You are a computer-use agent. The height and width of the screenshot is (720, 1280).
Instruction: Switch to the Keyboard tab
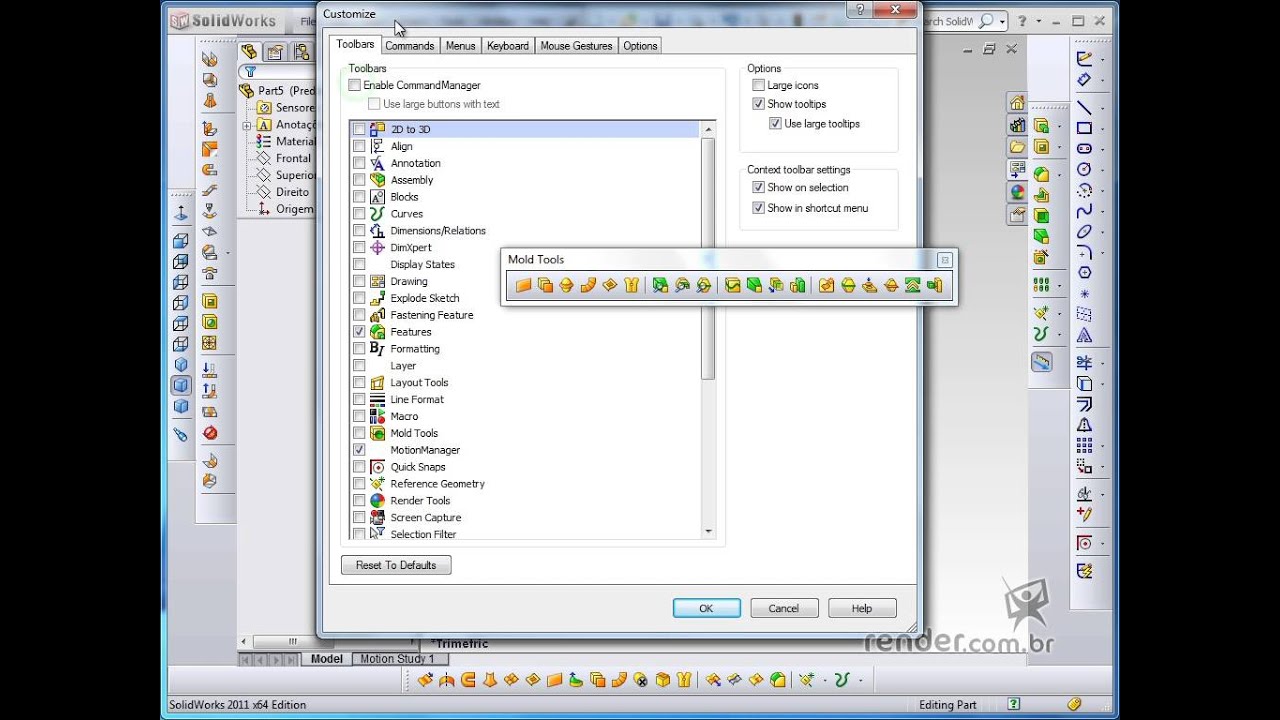508,46
